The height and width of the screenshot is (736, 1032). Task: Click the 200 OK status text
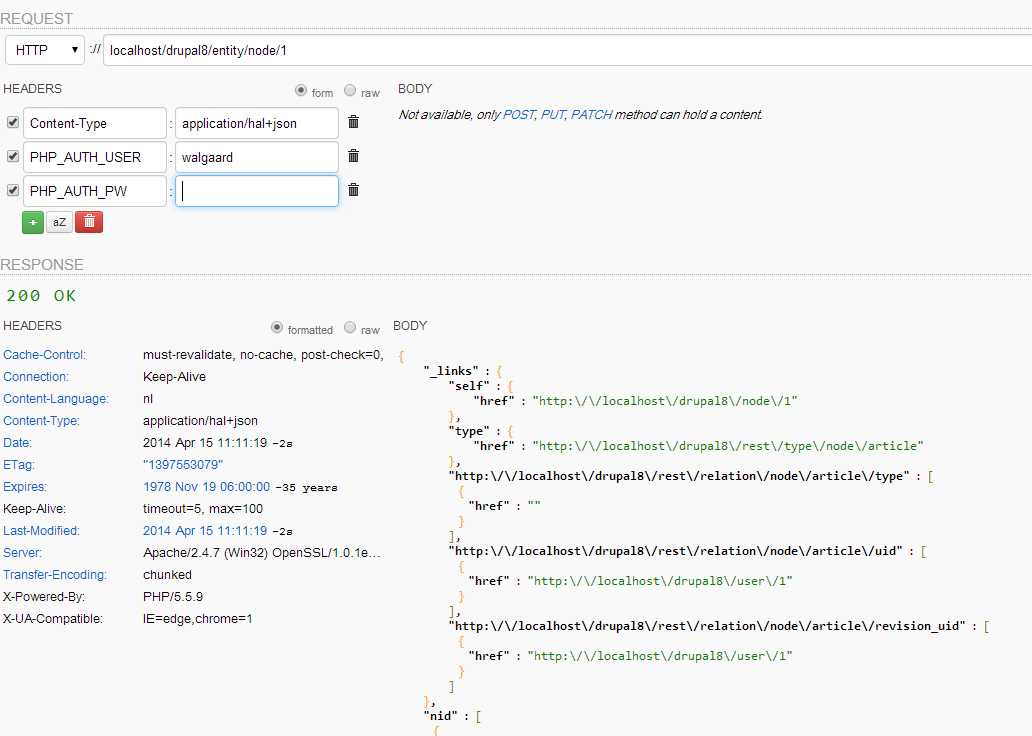(41, 296)
